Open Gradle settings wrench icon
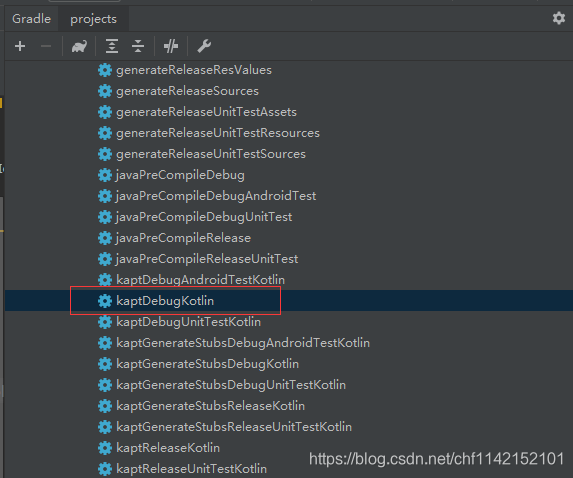The image size is (573, 478). click(204, 46)
